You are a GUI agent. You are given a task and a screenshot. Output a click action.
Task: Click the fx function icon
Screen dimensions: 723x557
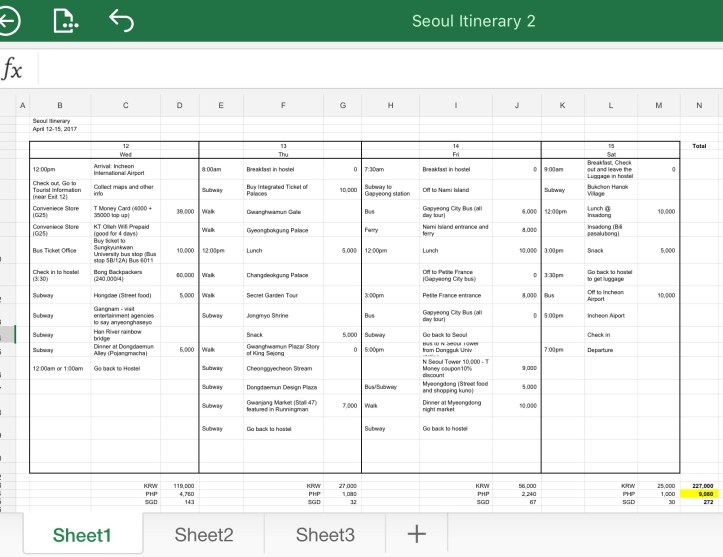click(12, 68)
